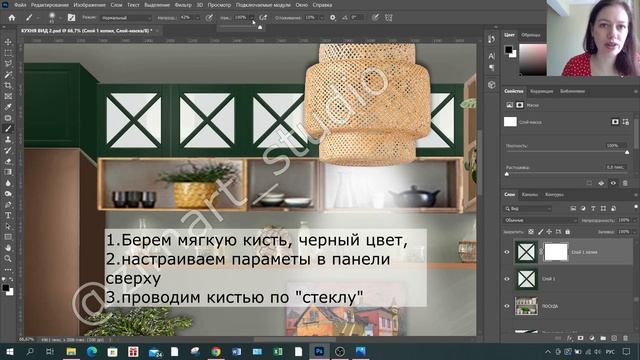Toggle lock image pixels brush icon
This screenshot has height=360, width=640.
[540, 232]
